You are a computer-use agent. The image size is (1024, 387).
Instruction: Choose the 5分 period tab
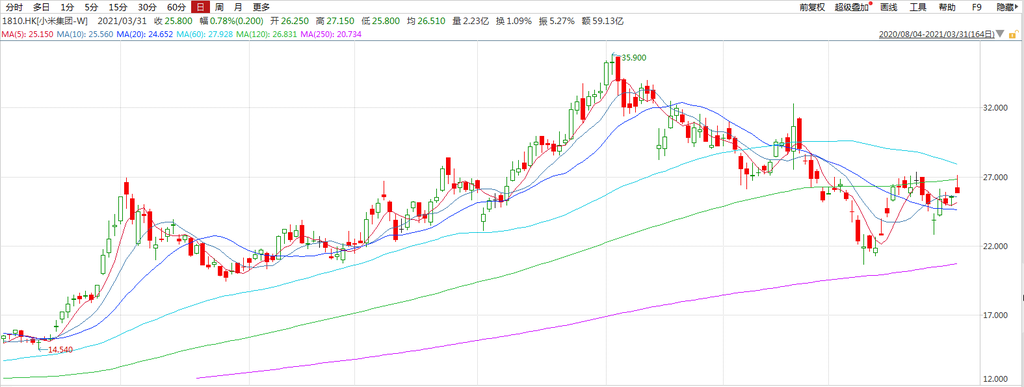(91, 8)
